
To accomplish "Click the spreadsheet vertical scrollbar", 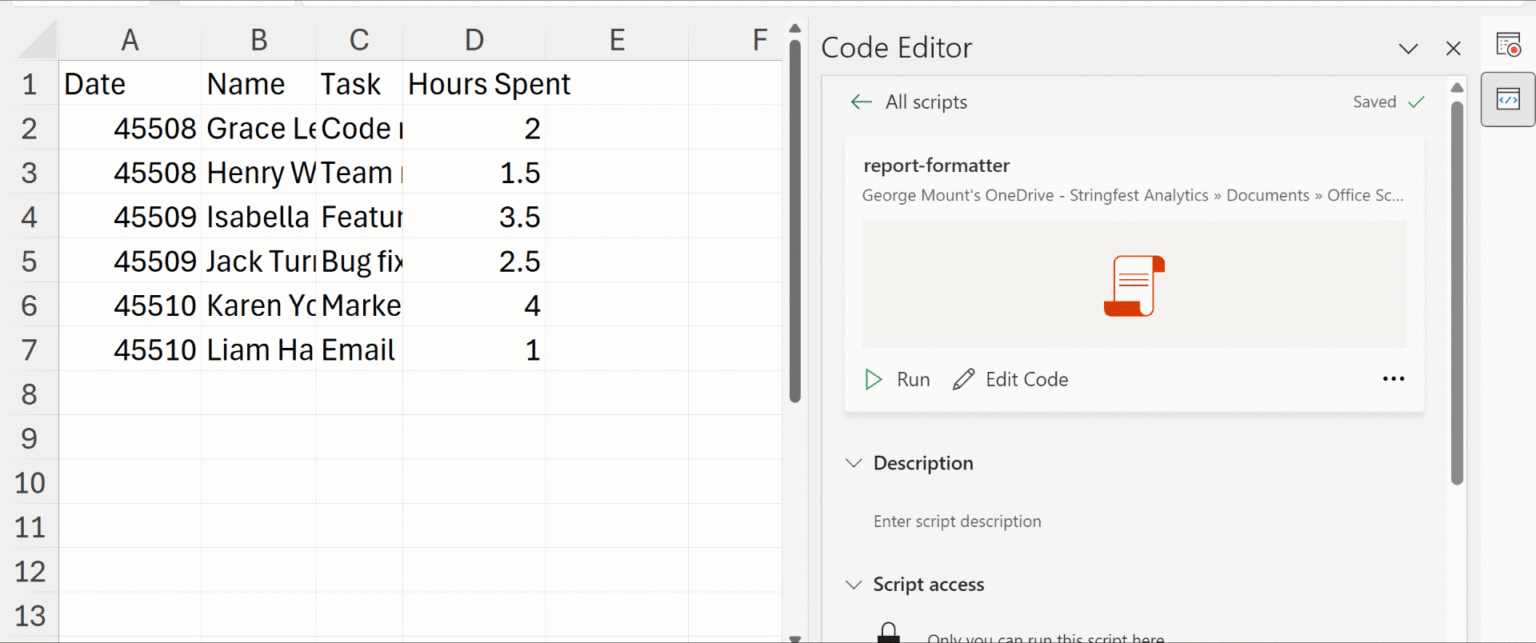I will pos(795,220).
